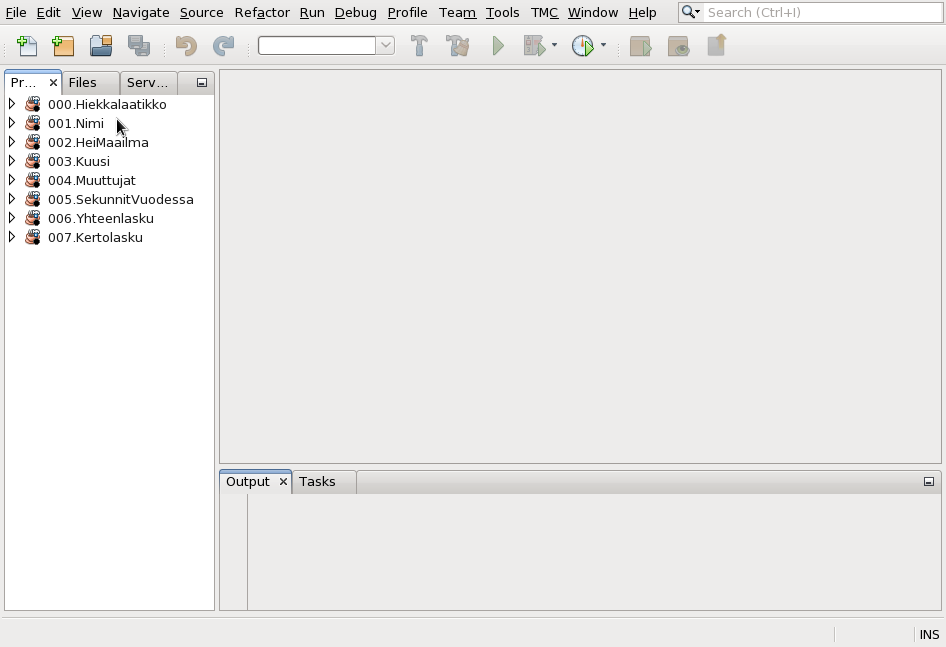Click the Undo arrow icon
946x647 pixels.
pos(186,46)
